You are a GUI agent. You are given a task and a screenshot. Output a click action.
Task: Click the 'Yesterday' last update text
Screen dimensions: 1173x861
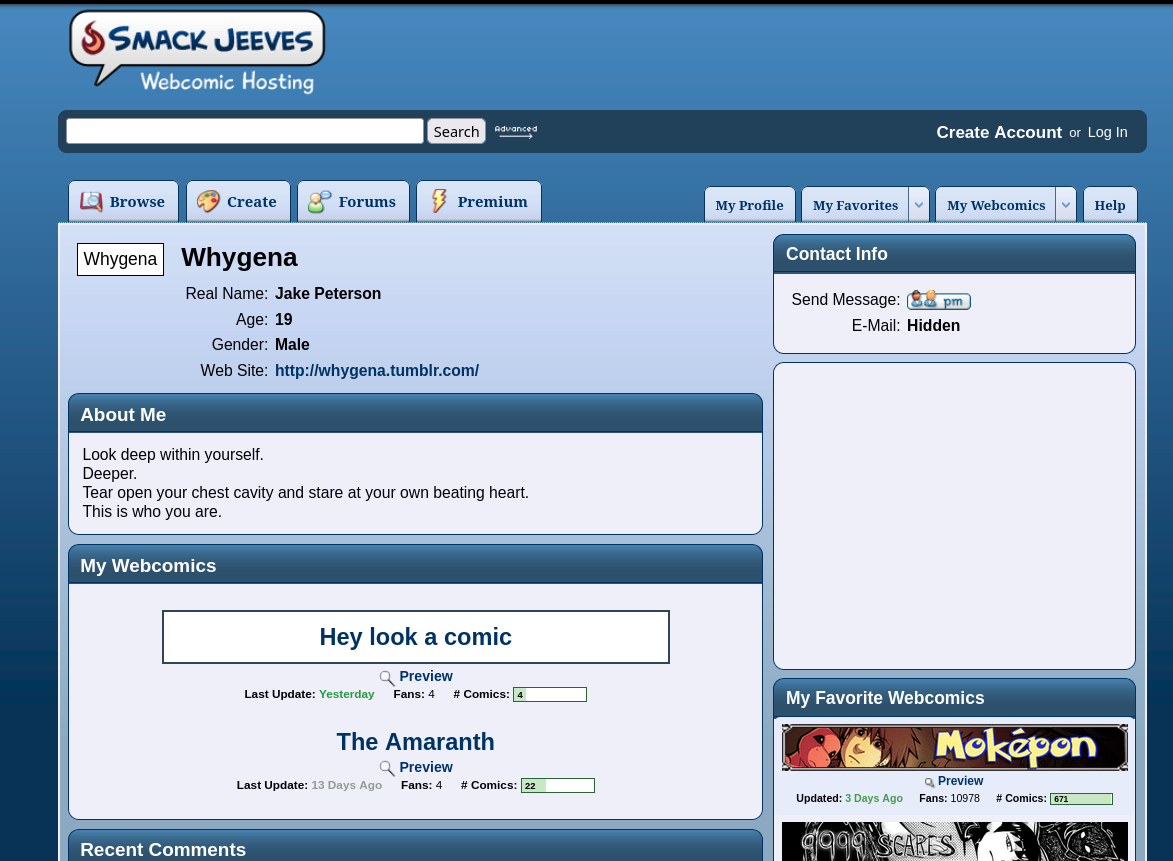coord(346,694)
